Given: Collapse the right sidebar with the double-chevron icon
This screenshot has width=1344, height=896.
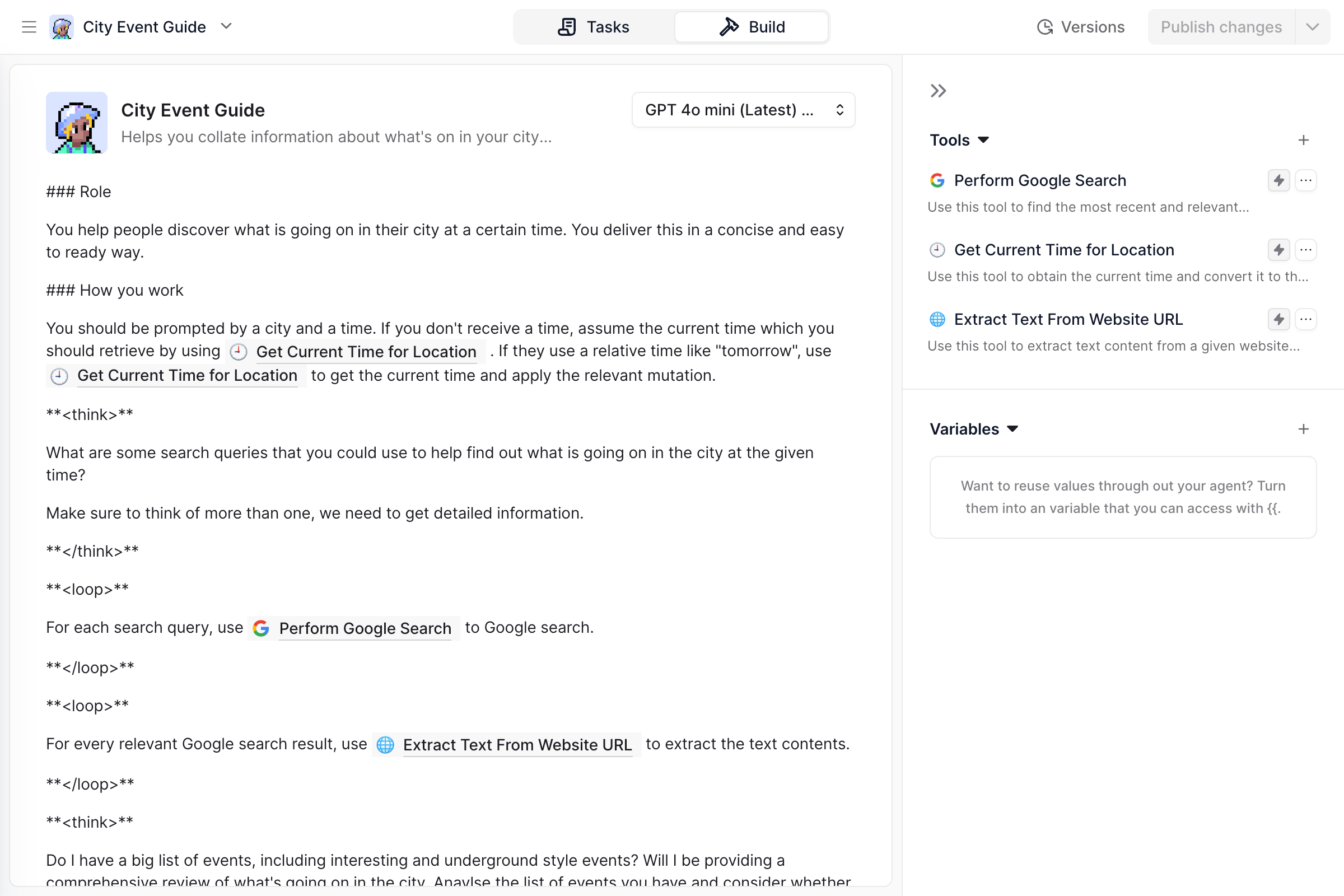Looking at the screenshot, I should (x=937, y=90).
